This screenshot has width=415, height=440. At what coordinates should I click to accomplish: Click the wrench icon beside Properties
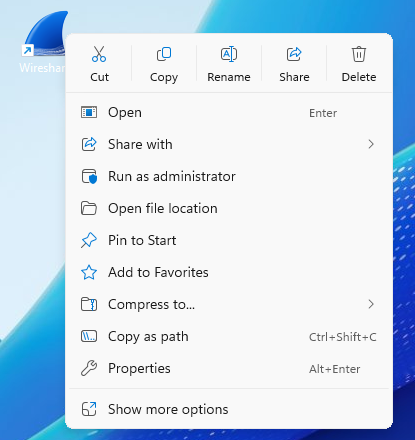pyautogui.click(x=89, y=368)
